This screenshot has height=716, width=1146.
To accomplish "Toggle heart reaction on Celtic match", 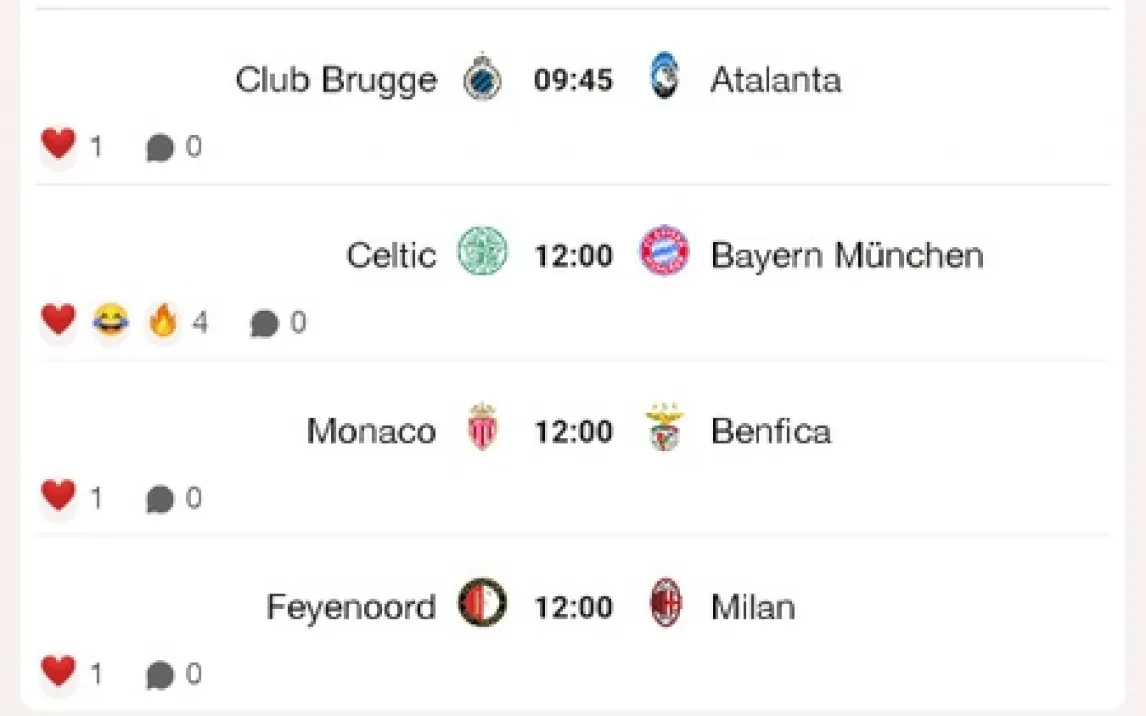I will (58, 320).
